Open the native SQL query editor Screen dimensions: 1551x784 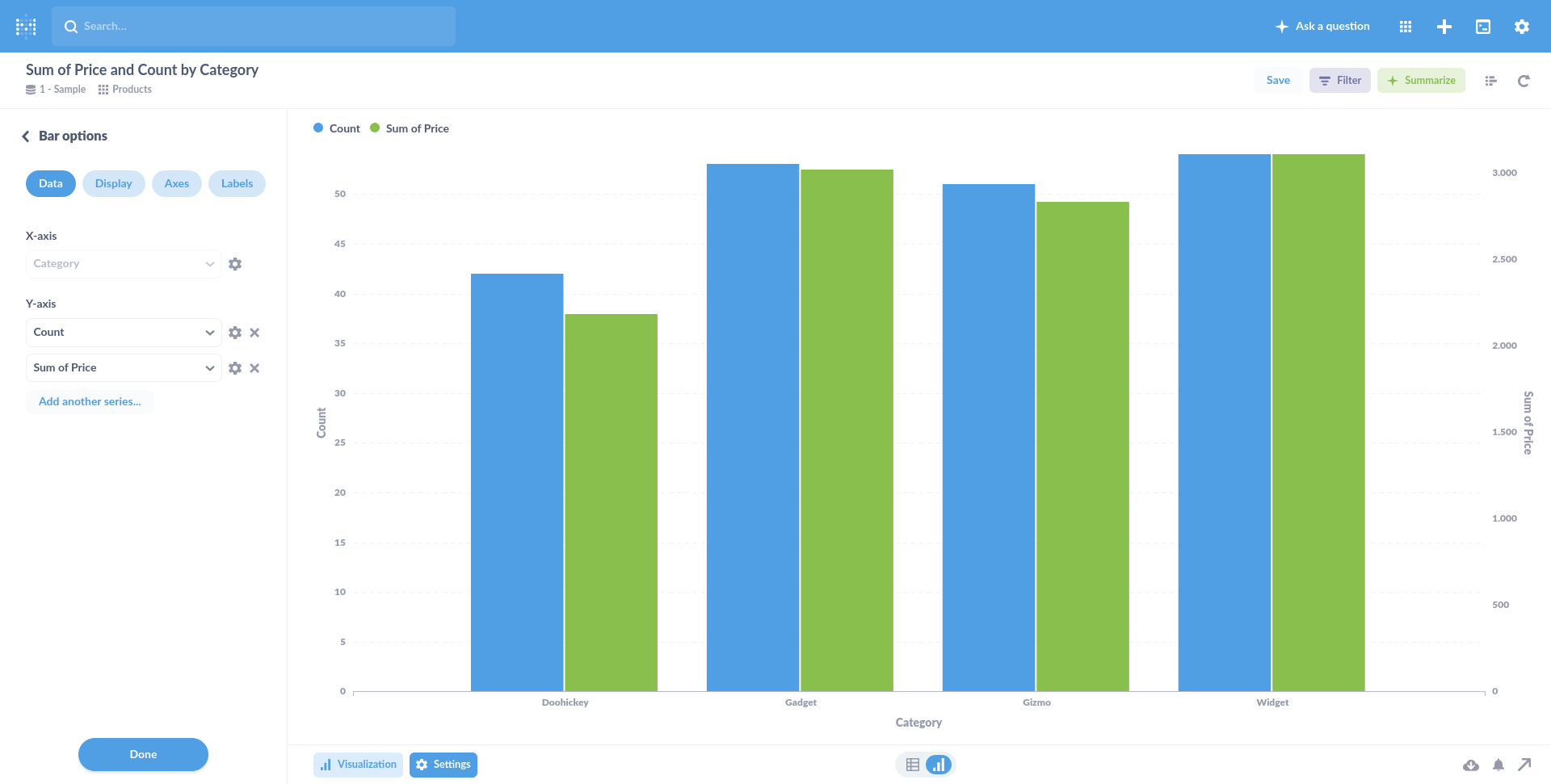click(1483, 26)
